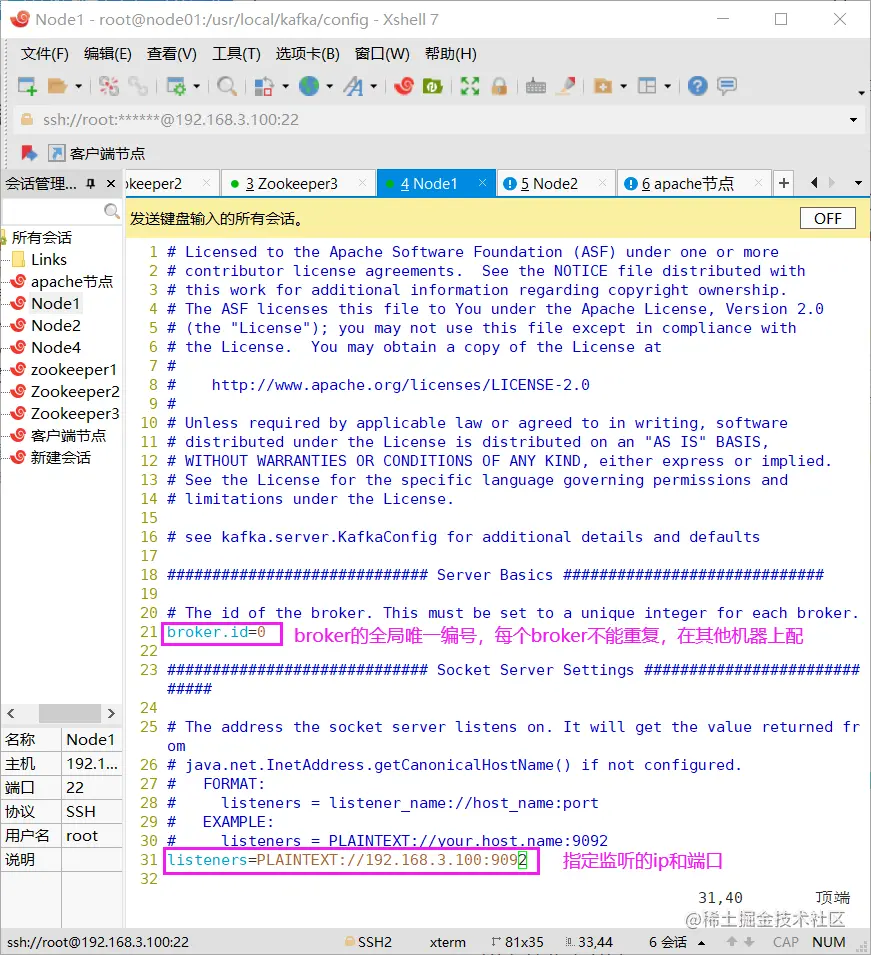Open the 工具(T) menu

point(236,54)
